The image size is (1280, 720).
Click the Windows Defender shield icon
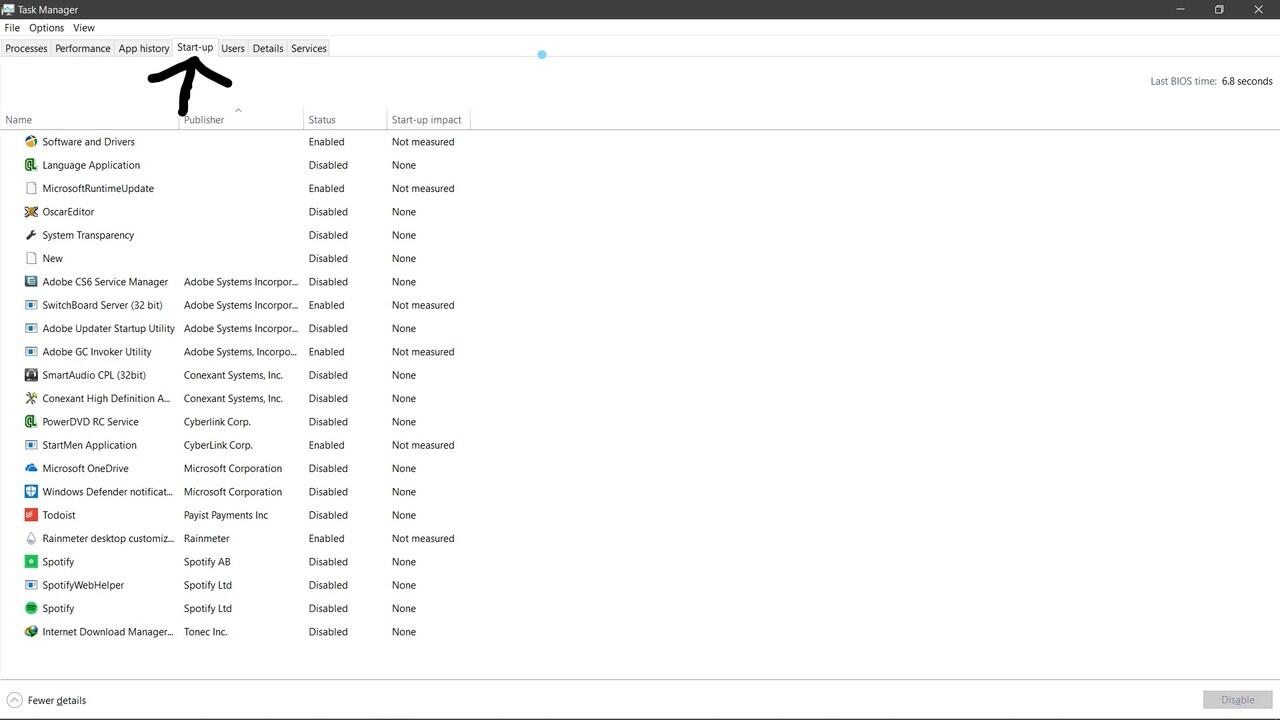tap(31, 492)
